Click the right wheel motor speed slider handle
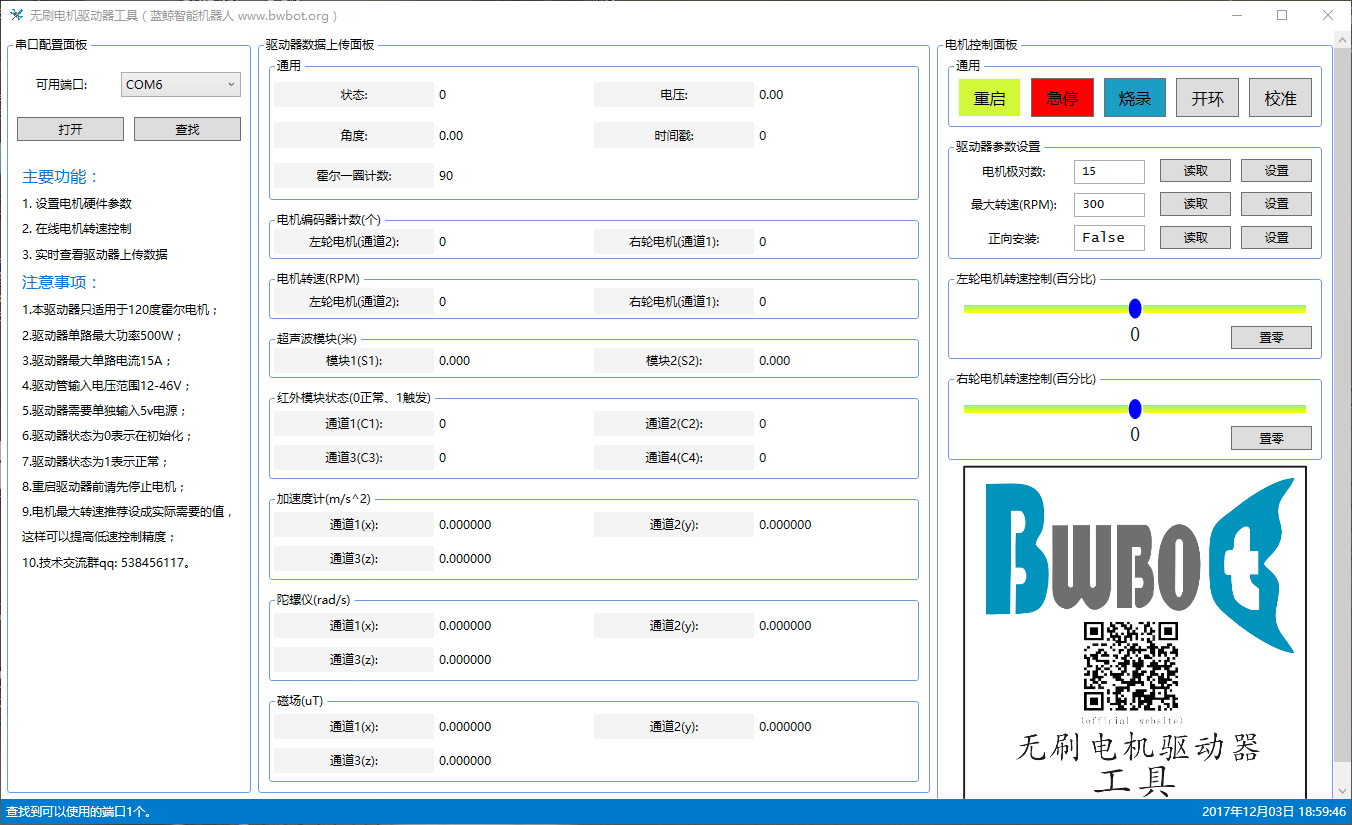Image resolution: width=1352 pixels, height=825 pixels. click(1135, 408)
